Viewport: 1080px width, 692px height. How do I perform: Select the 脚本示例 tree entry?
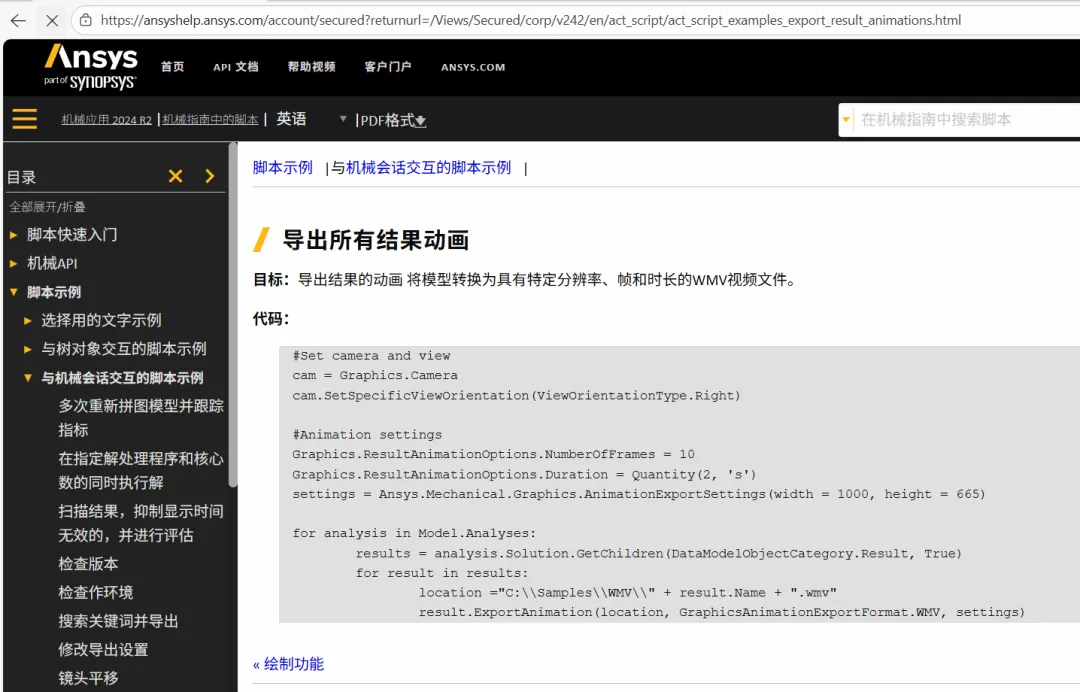pos(54,292)
